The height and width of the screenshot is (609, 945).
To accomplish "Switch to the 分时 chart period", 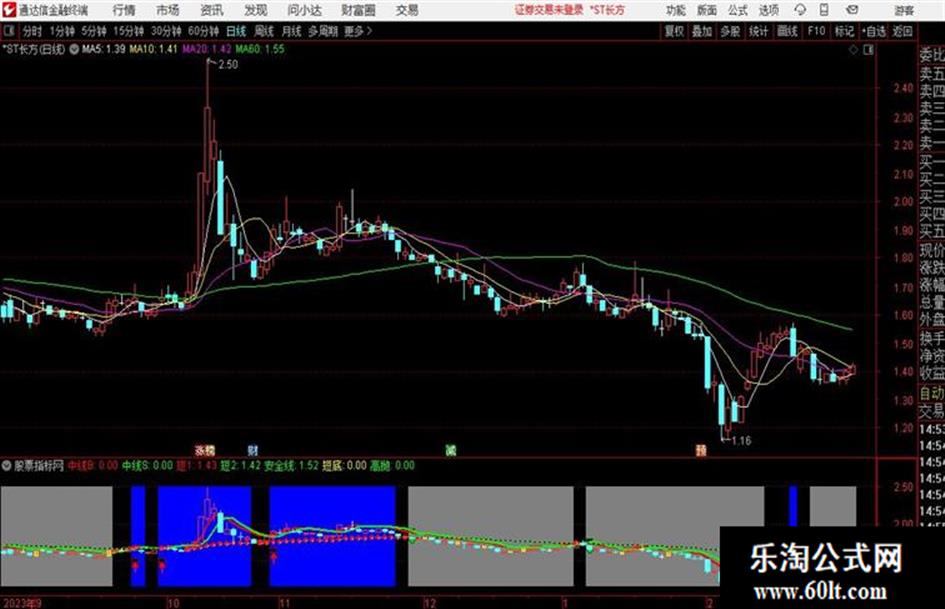I will 32,31.
